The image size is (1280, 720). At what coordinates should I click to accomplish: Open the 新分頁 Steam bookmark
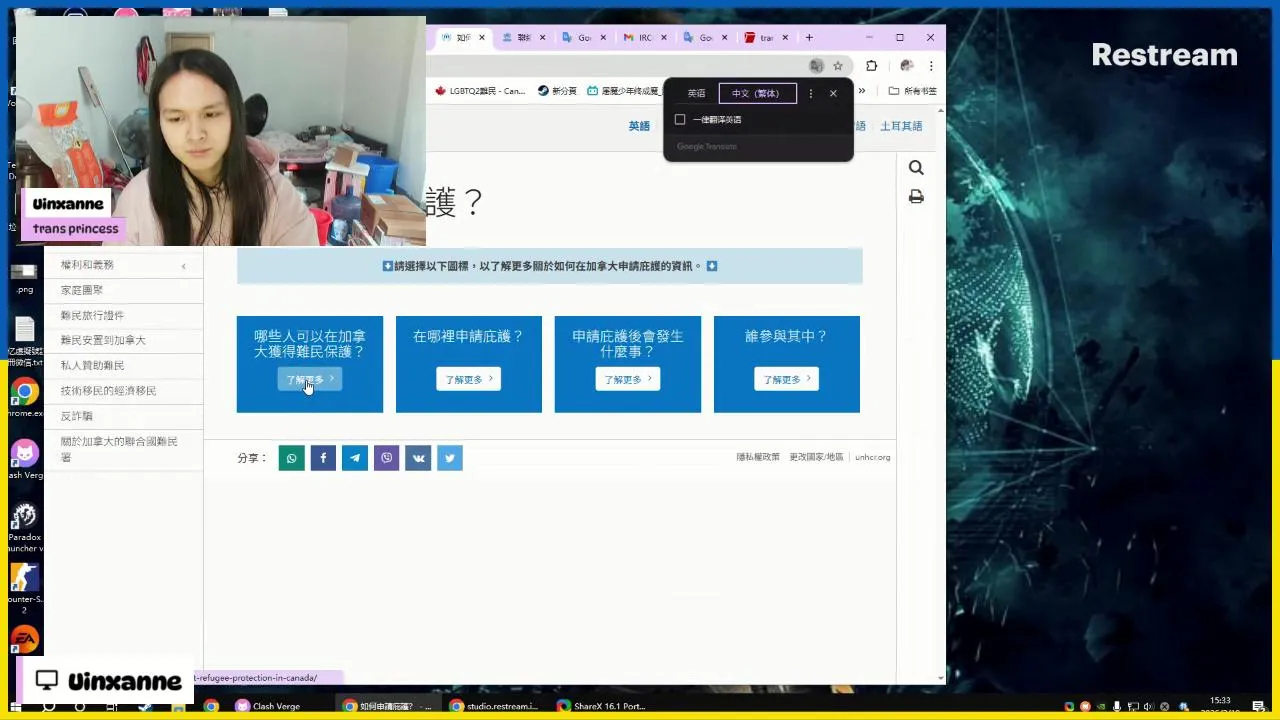pyautogui.click(x=557, y=91)
